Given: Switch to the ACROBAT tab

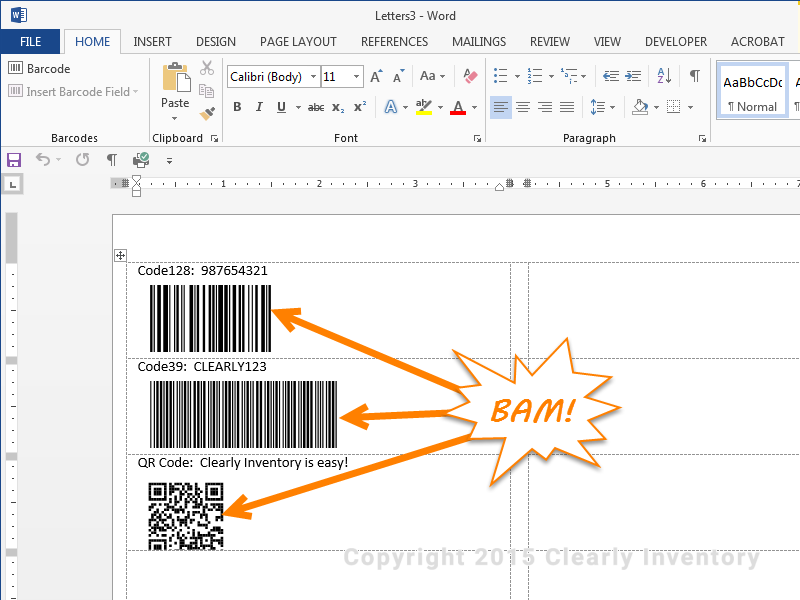Looking at the screenshot, I should [758, 42].
